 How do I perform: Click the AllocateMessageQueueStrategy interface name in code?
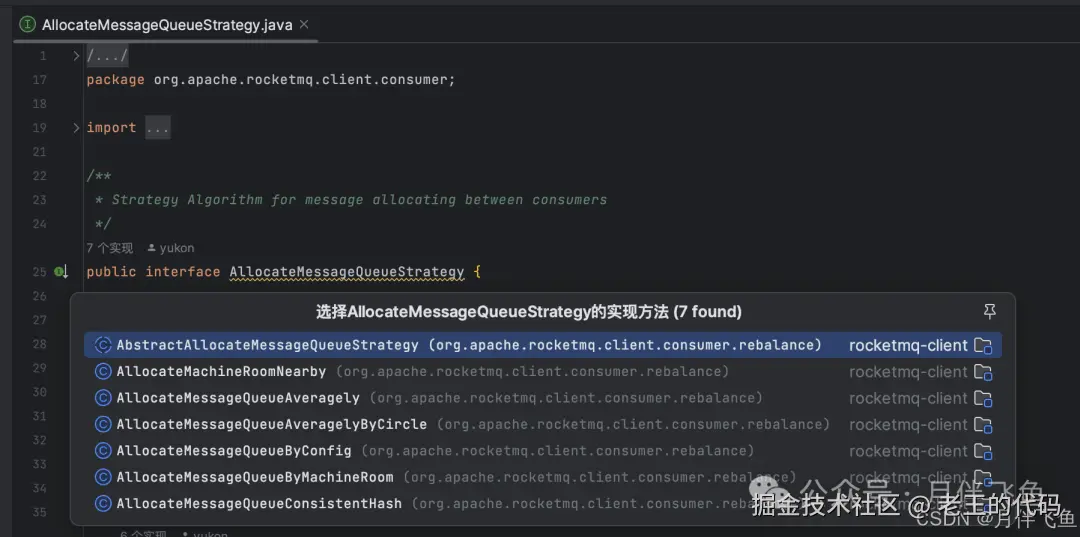click(x=346, y=272)
